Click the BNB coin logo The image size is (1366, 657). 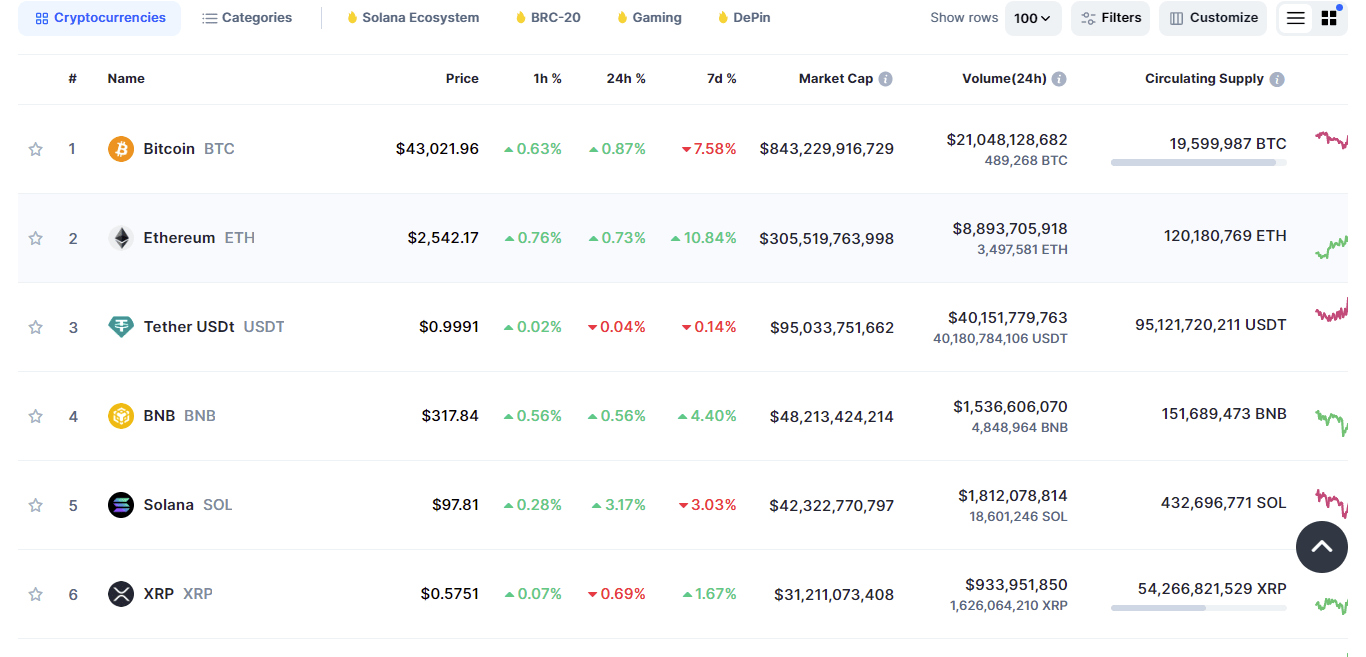(x=121, y=416)
